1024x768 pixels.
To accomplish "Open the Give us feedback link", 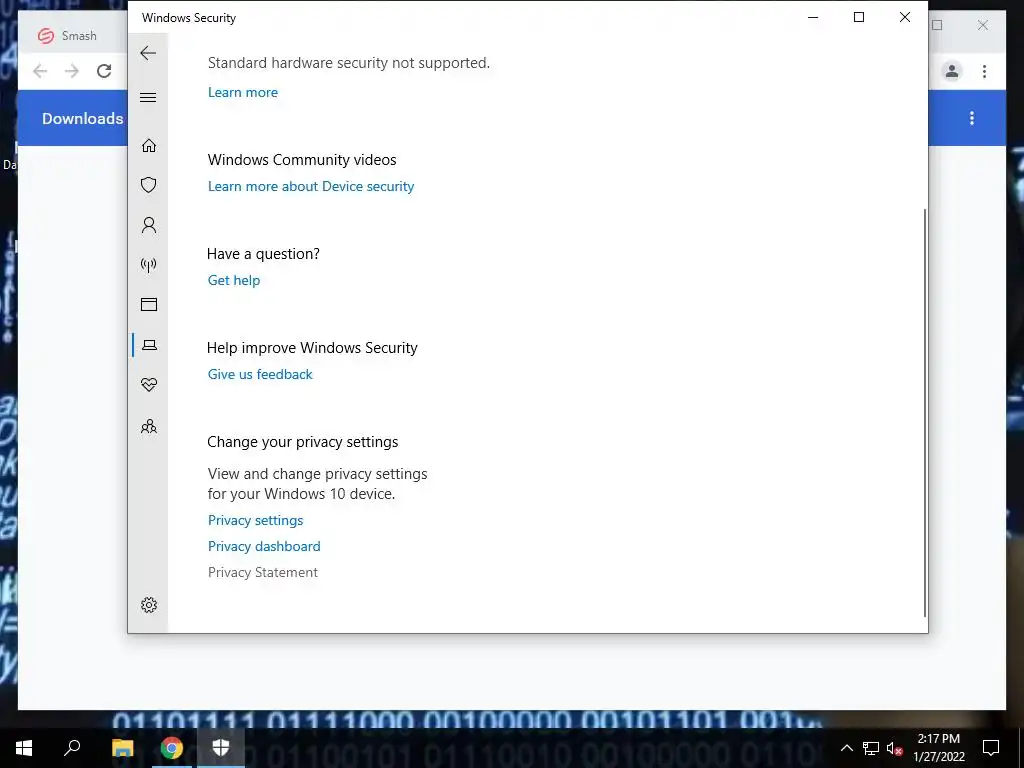I will pos(260,374).
